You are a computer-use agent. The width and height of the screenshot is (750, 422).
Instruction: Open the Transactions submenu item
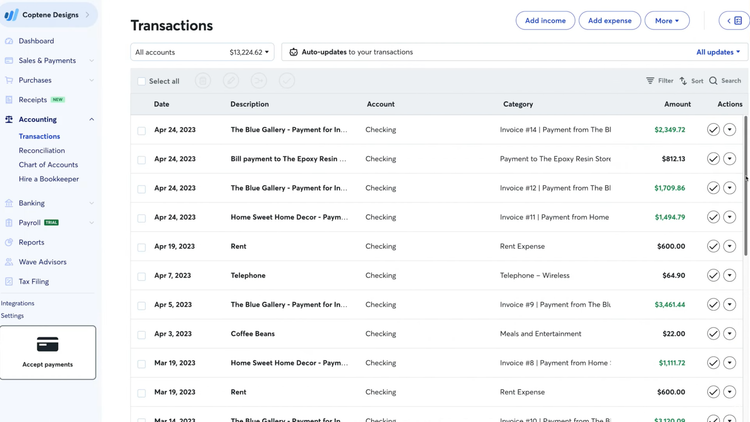[x=39, y=136]
